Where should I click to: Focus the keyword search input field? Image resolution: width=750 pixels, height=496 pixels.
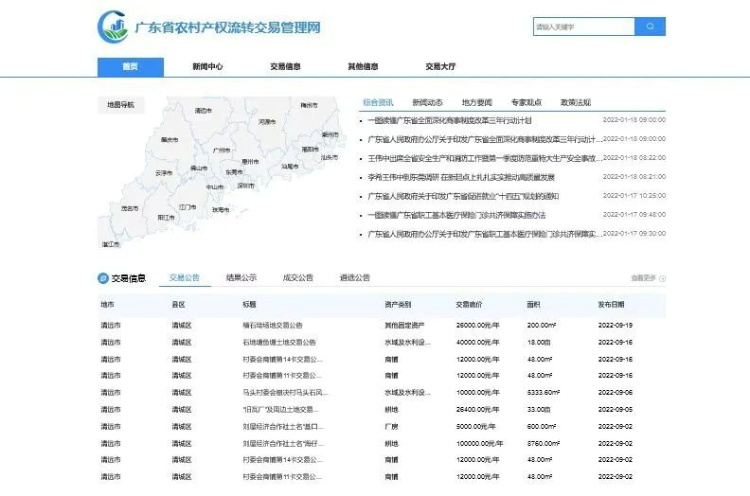[582, 27]
